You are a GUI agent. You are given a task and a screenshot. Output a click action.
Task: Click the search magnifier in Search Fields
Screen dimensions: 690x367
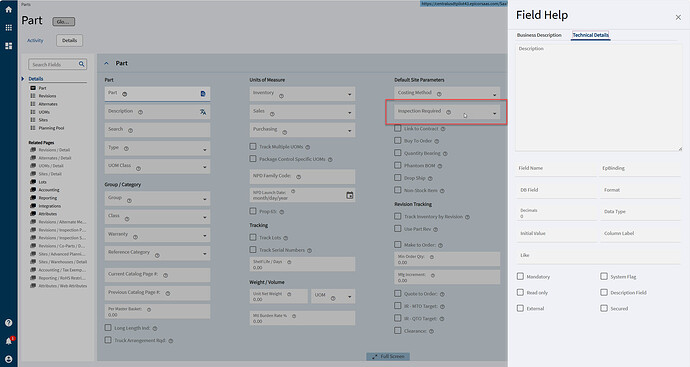click(81, 64)
